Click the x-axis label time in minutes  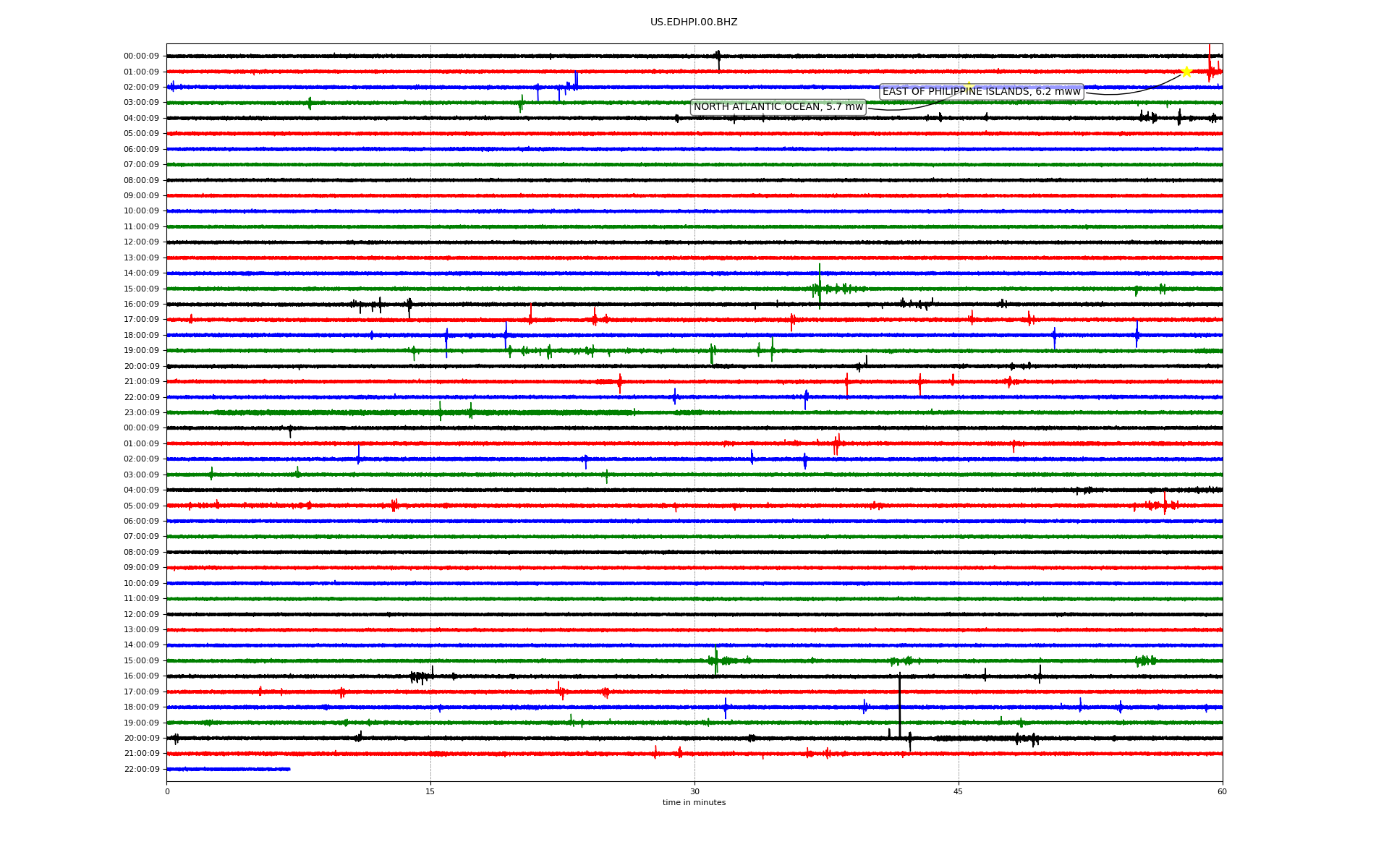pos(694,802)
